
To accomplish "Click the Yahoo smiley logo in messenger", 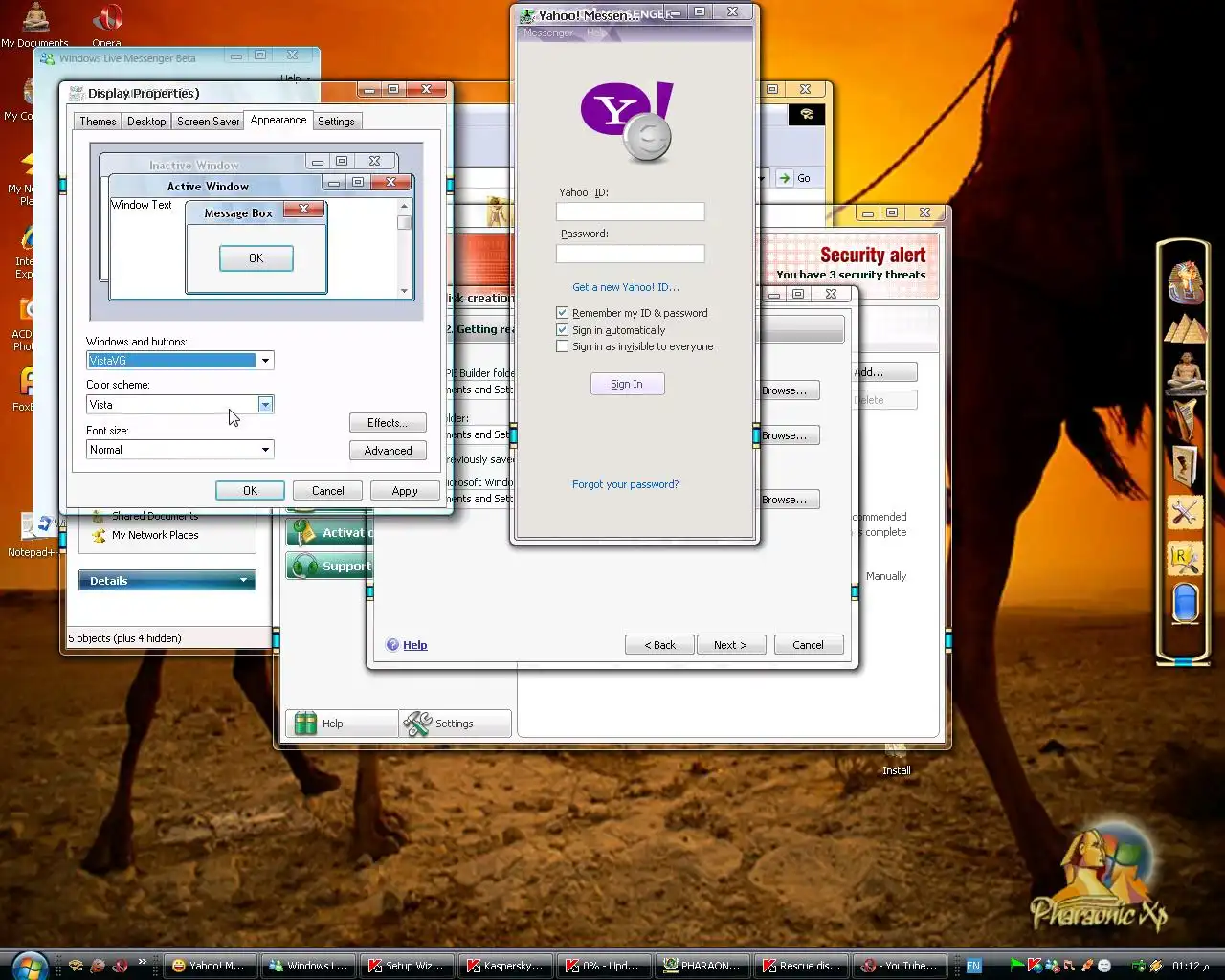I will coord(628,122).
